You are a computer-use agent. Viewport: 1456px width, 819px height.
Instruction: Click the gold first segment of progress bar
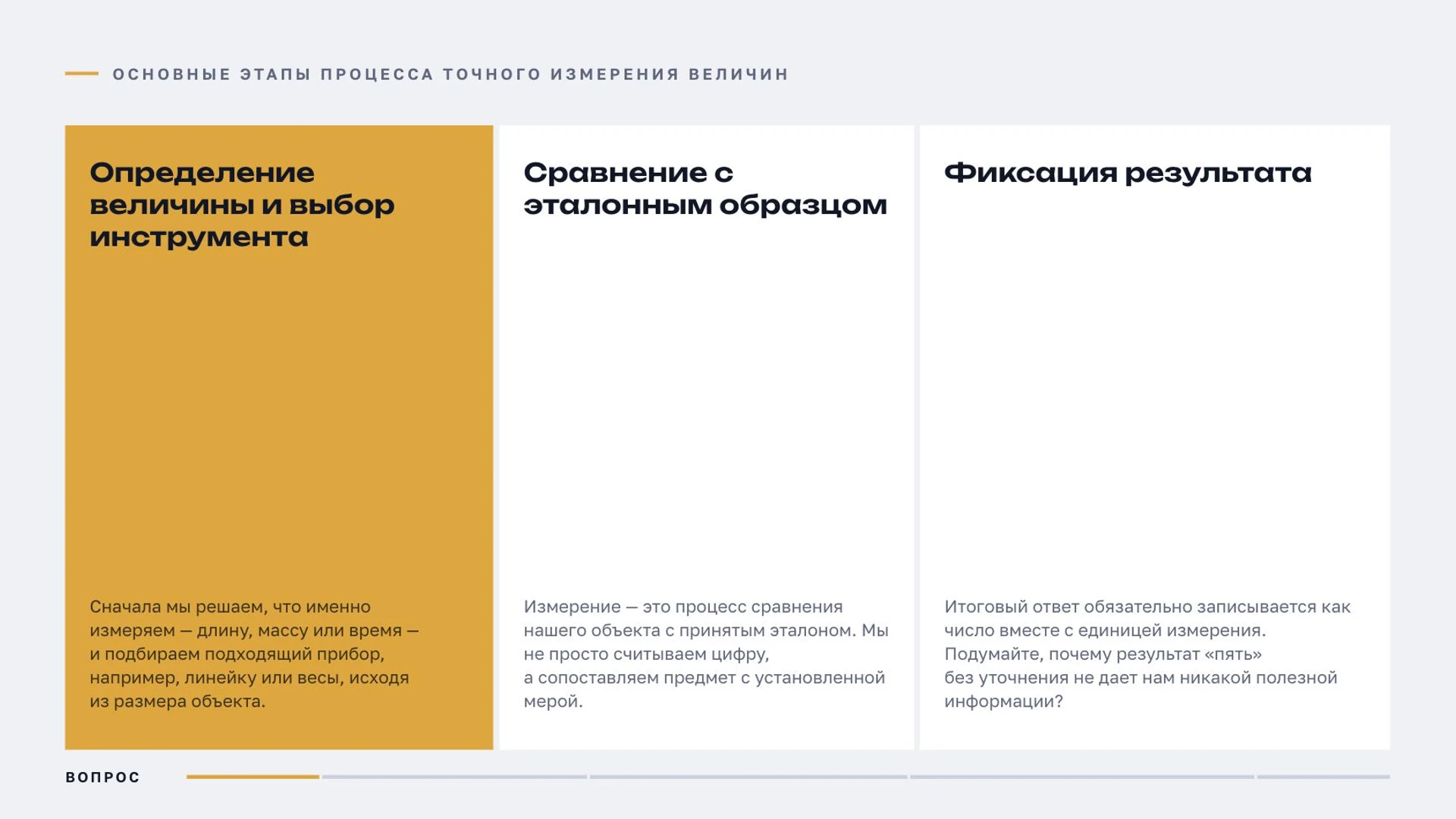click(253, 777)
